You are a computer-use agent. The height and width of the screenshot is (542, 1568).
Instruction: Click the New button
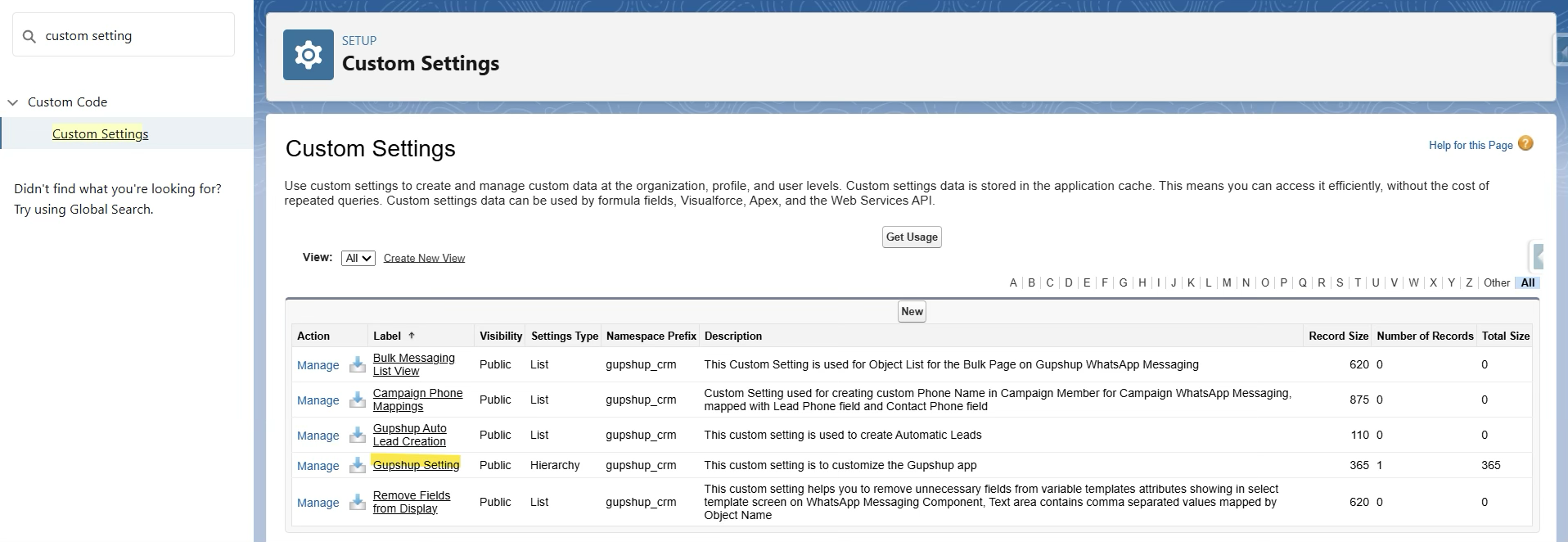[912, 311]
